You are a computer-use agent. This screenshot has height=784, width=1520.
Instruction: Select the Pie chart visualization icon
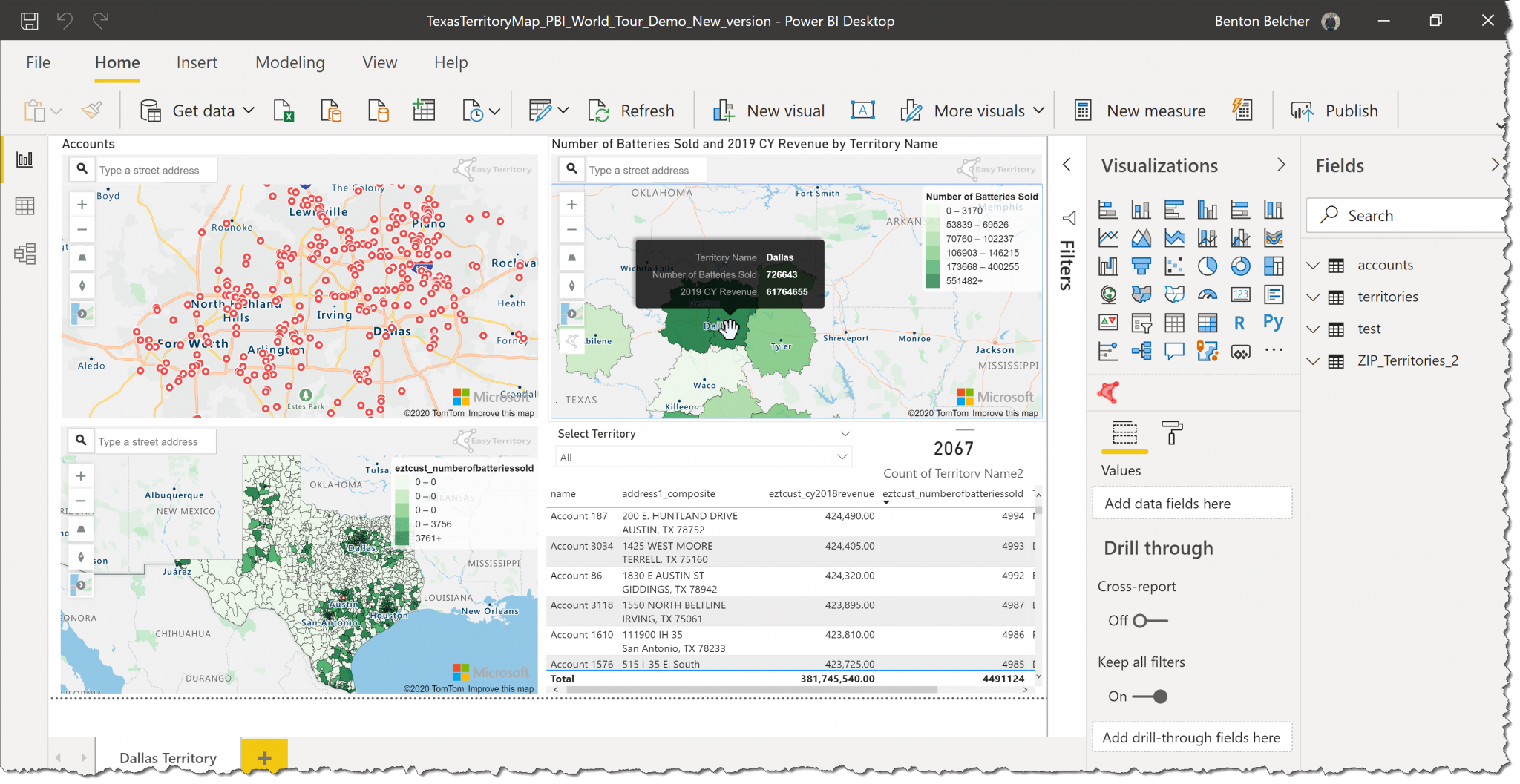1208,266
